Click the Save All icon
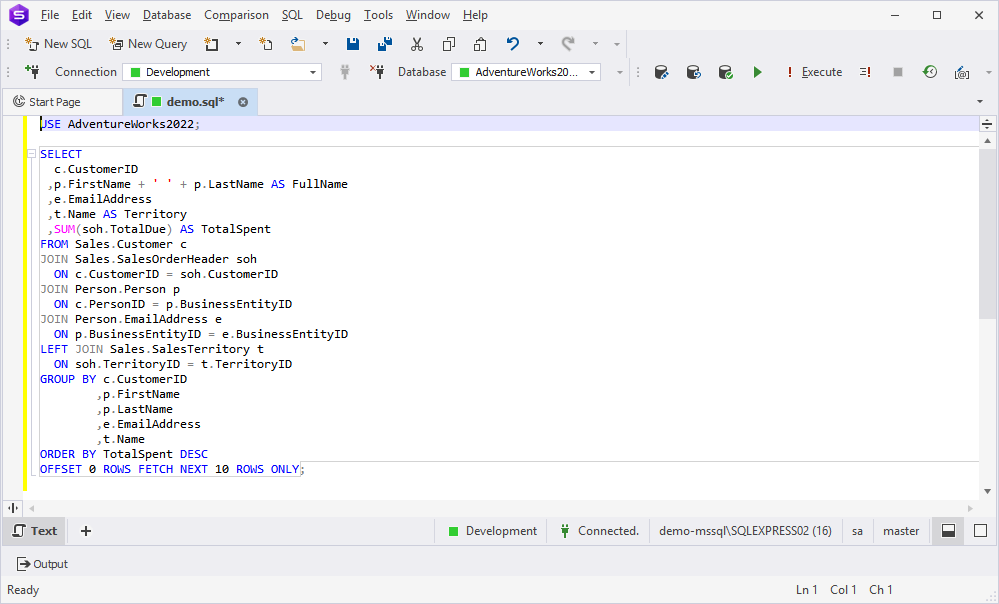 tap(385, 44)
